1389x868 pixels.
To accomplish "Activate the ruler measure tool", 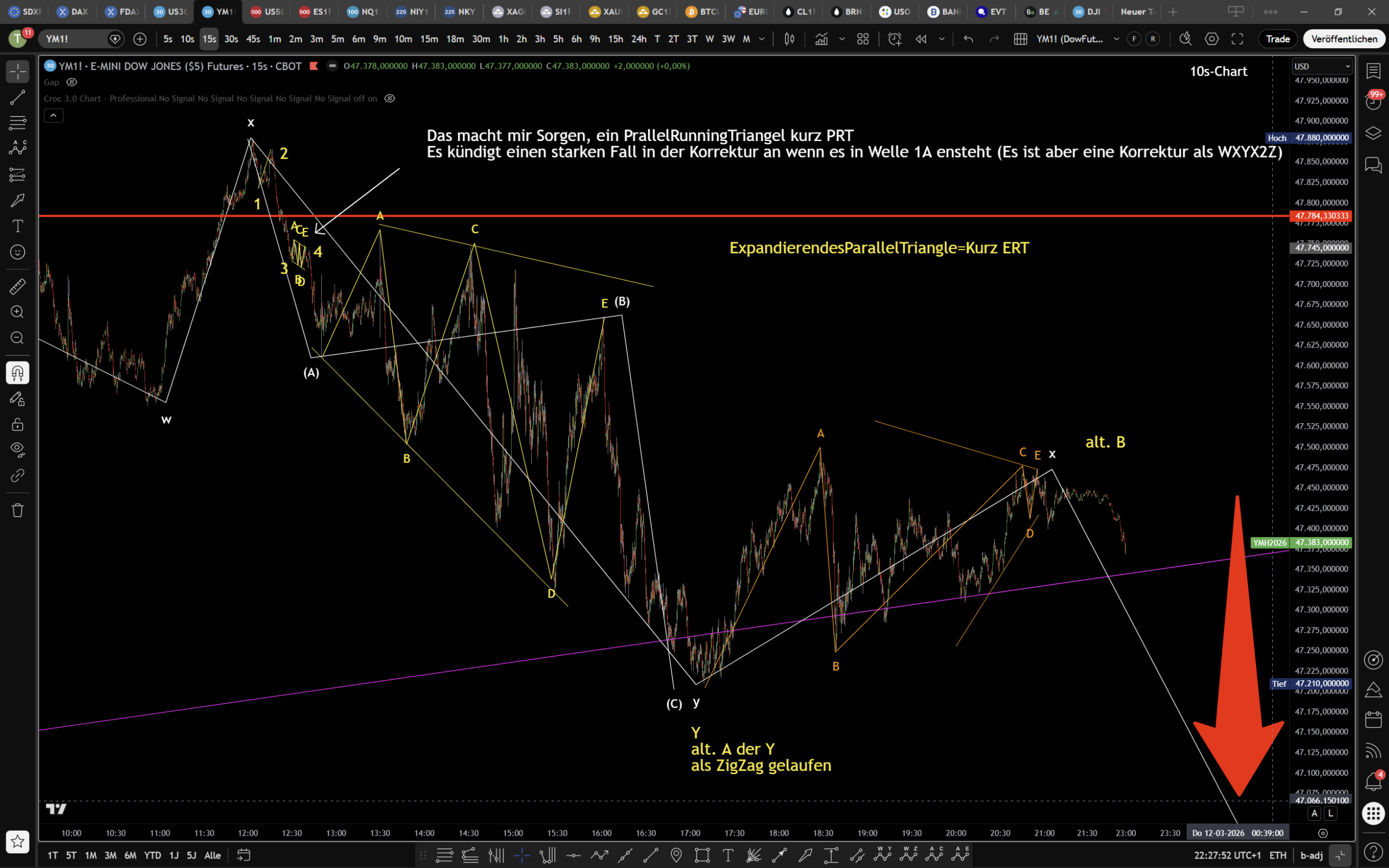I will click(17, 286).
